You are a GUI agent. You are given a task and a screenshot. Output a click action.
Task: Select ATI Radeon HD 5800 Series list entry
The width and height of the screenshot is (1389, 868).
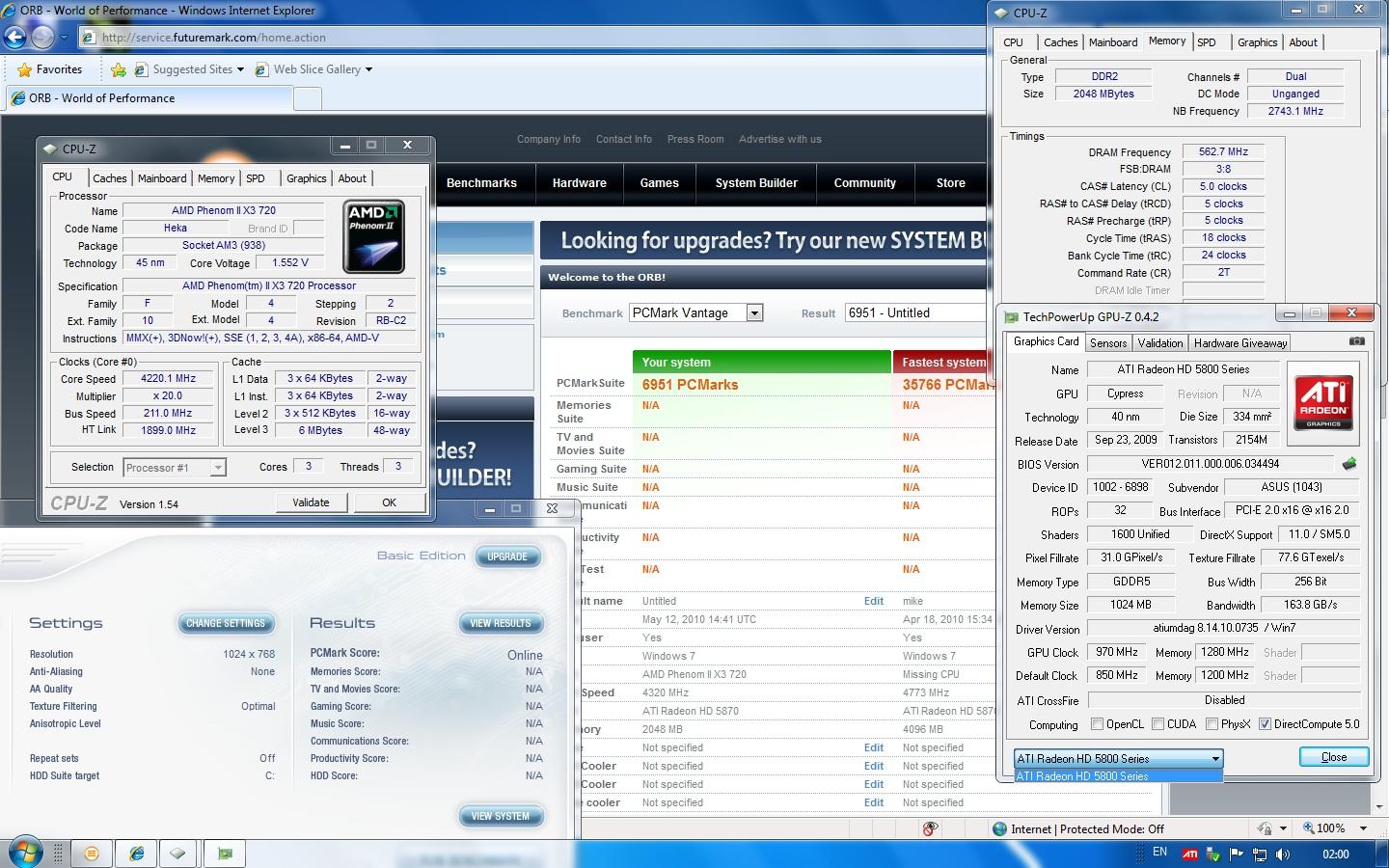click(1118, 776)
